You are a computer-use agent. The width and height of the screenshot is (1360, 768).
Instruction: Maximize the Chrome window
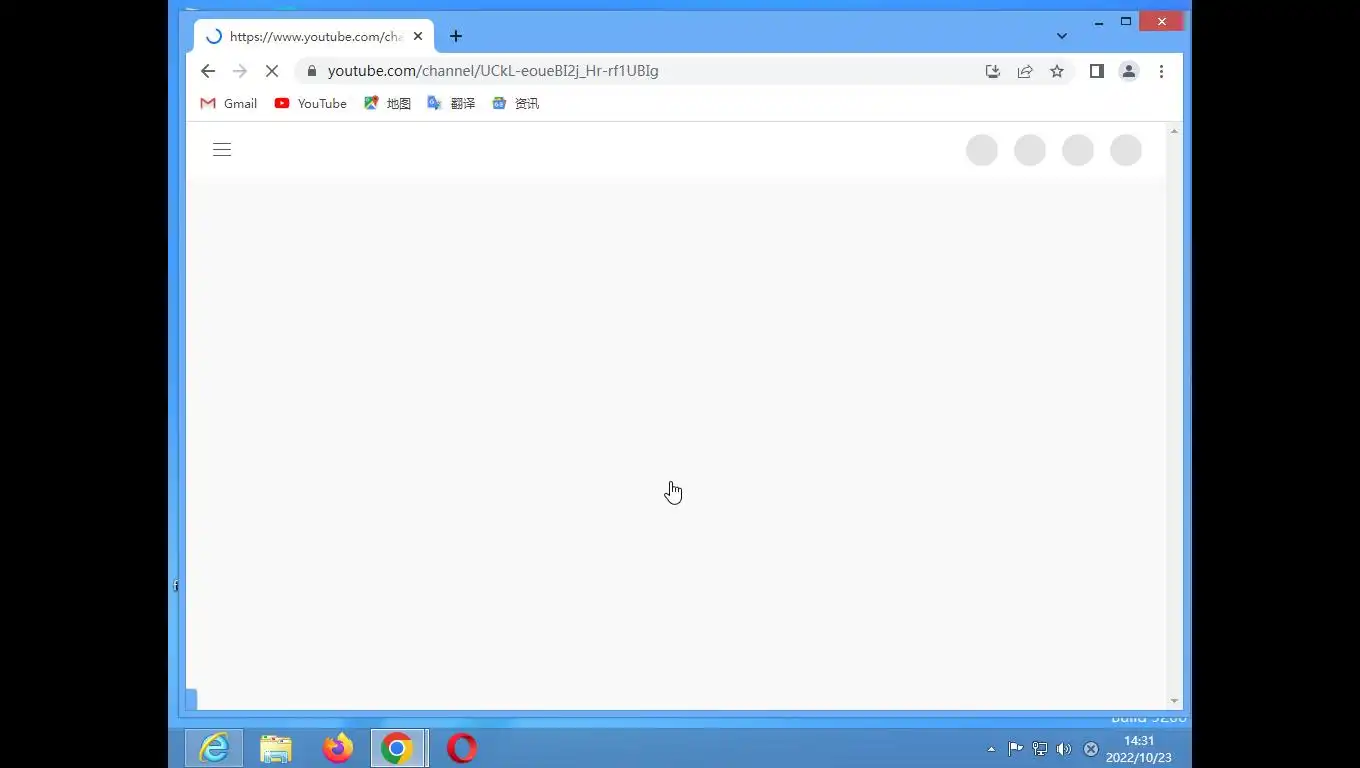tap(1126, 22)
